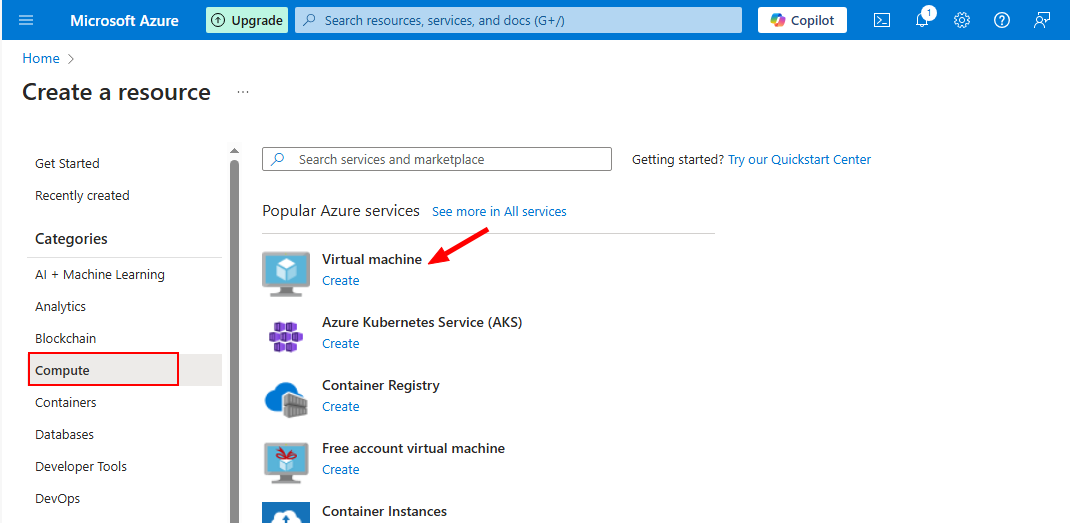Open the notifications bell icon

click(922, 20)
